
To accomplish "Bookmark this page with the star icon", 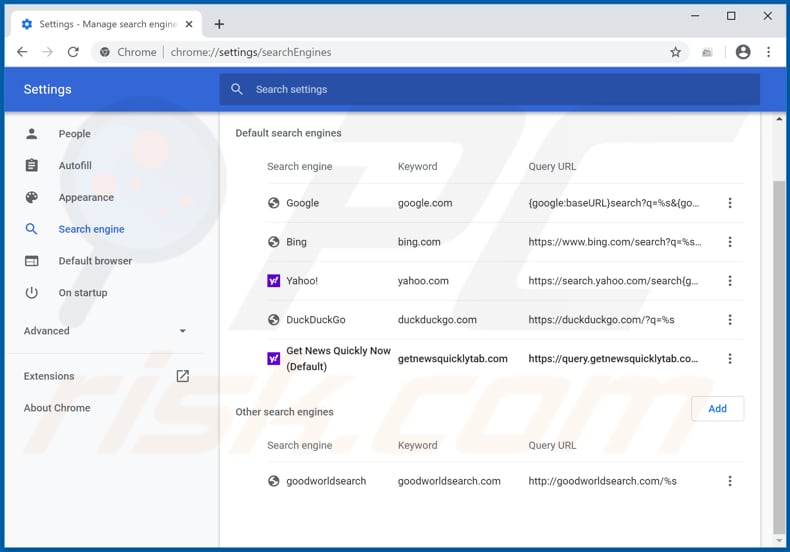I will [x=675, y=52].
